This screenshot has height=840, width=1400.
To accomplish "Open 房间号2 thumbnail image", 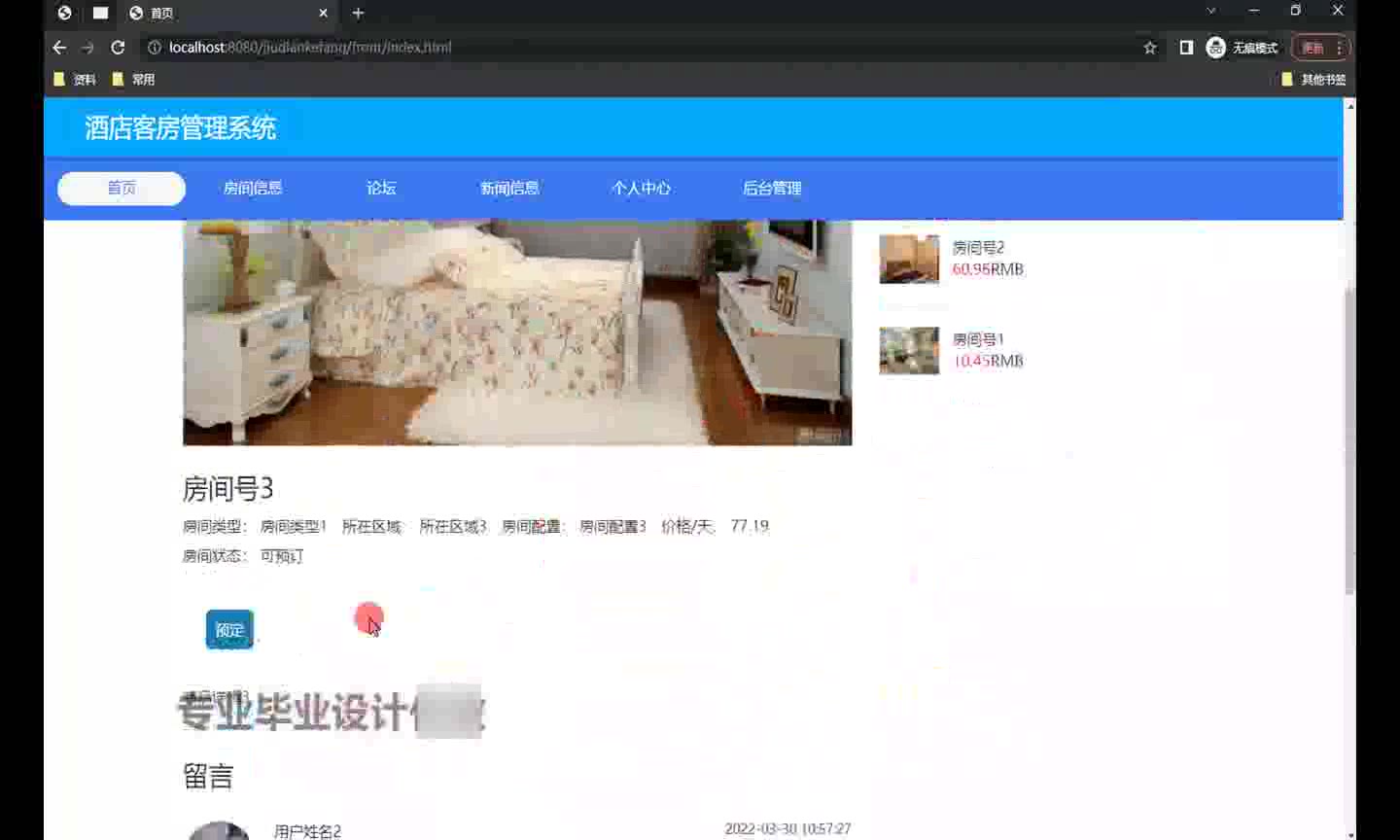I will [x=909, y=259].
